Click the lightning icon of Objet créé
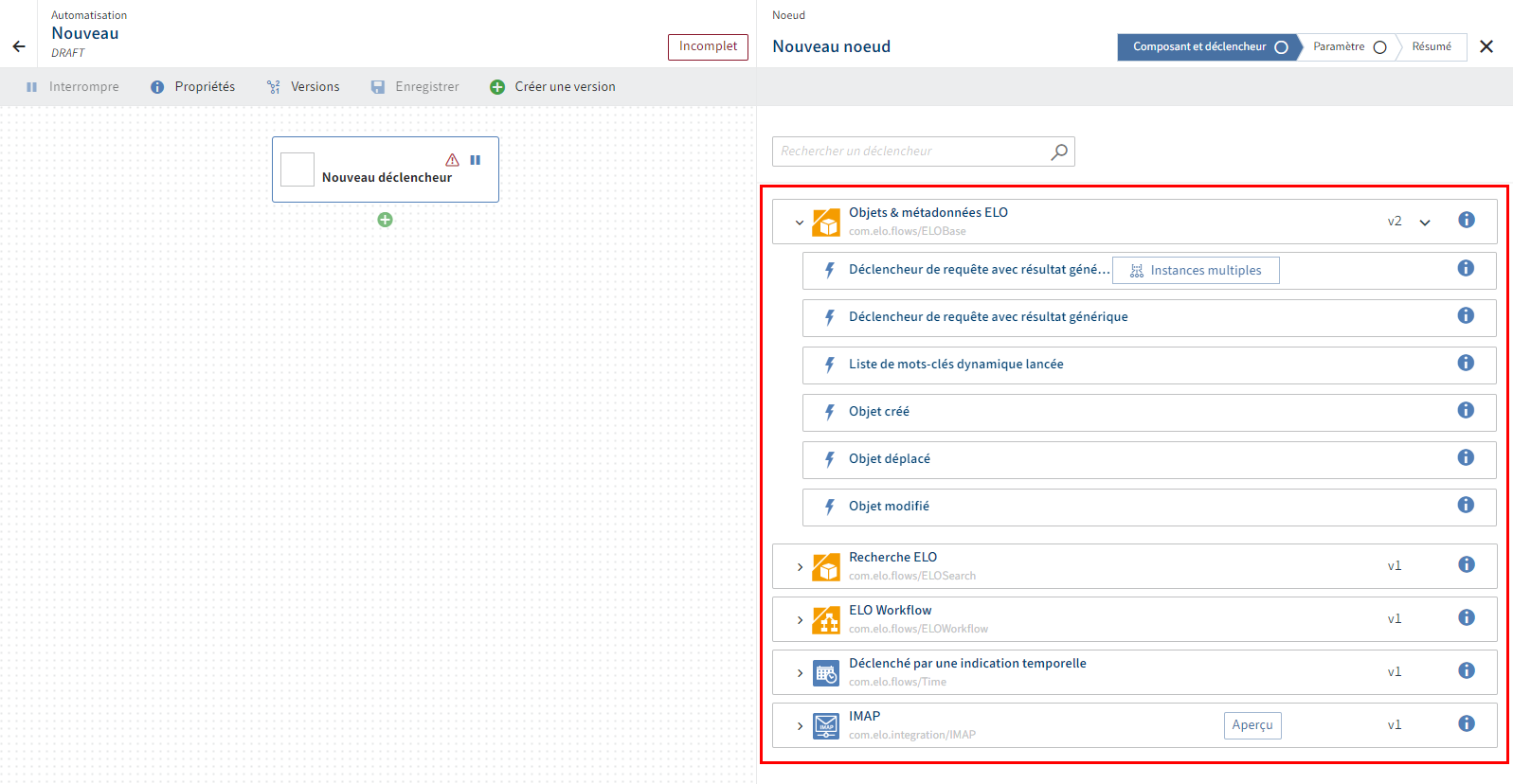 coord(829,412)
